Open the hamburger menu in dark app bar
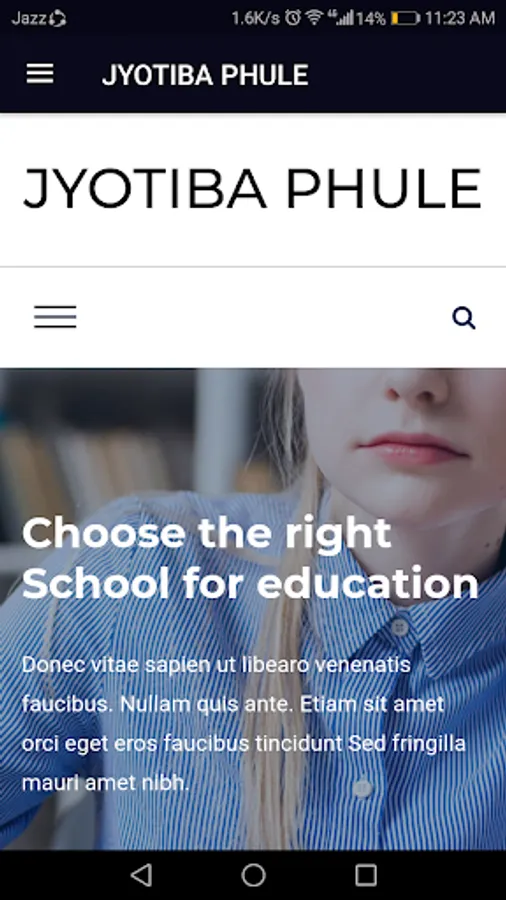506x900 pixels. pos(40,74)
